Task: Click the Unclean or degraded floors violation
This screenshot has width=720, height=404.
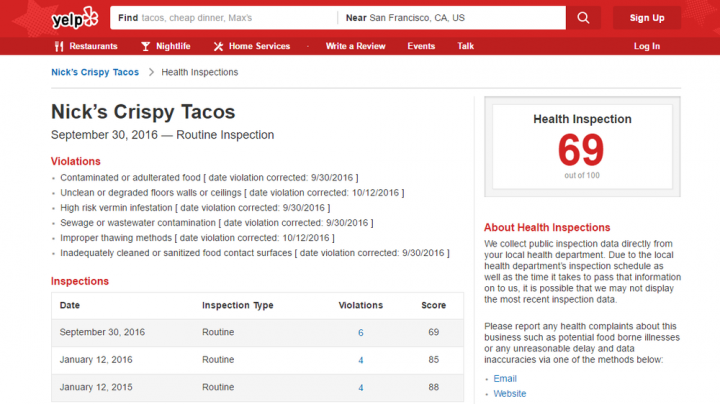Action: point(232,192)
